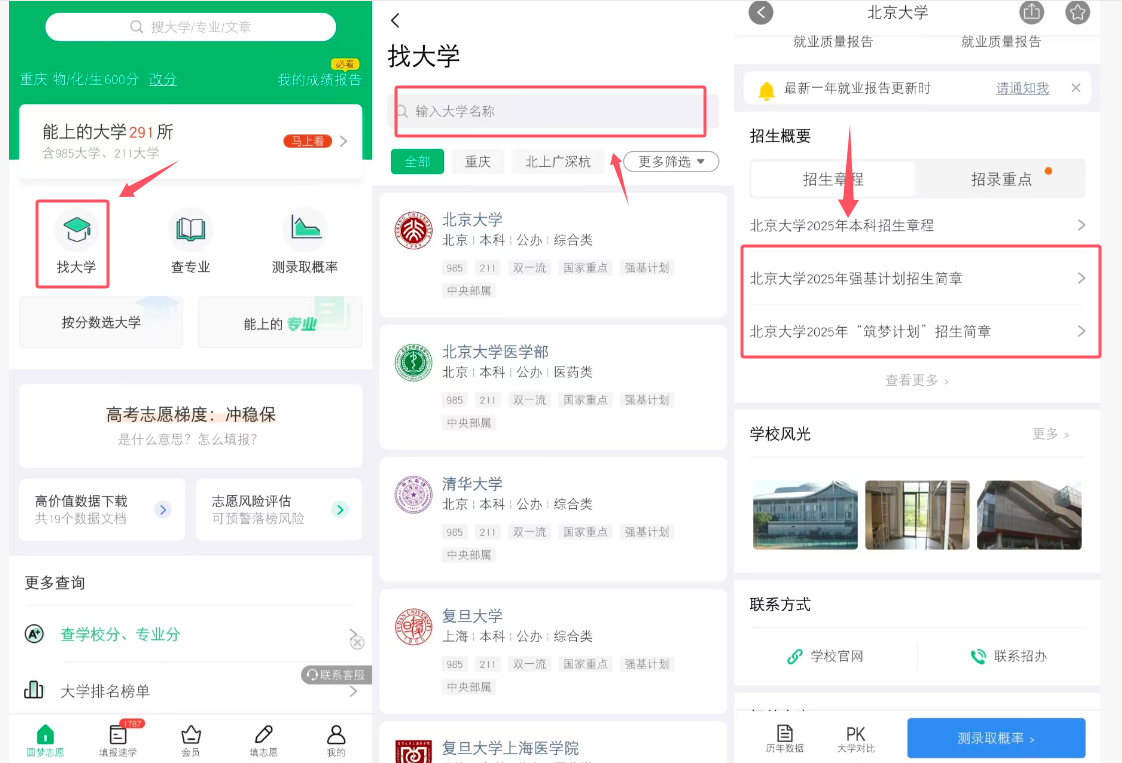Viewport: 1122px width, 763px height.
Task: Open PK 大学对比 in bottom bar
Action: click(856, 738)
